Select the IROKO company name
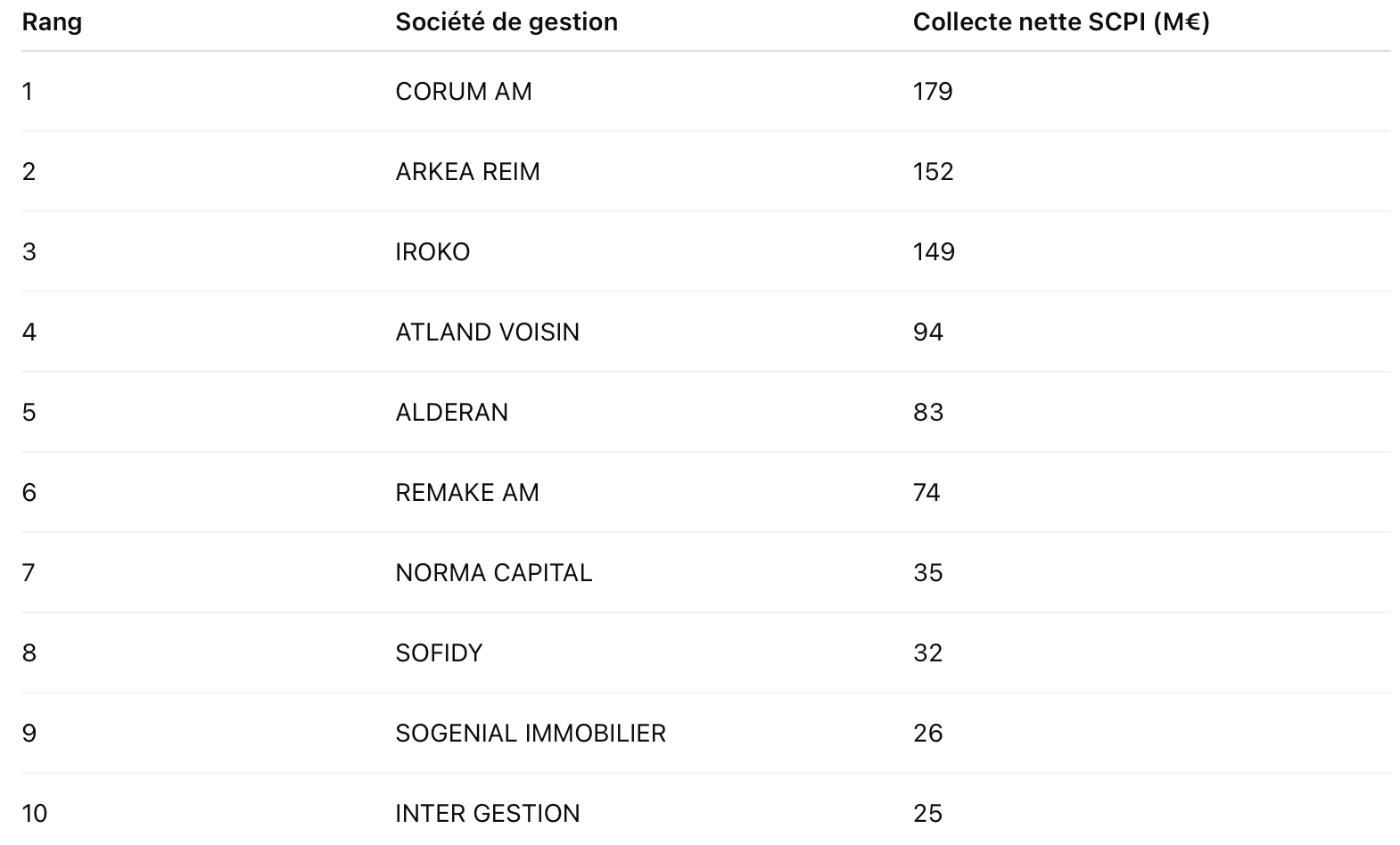 pos(432,252)
